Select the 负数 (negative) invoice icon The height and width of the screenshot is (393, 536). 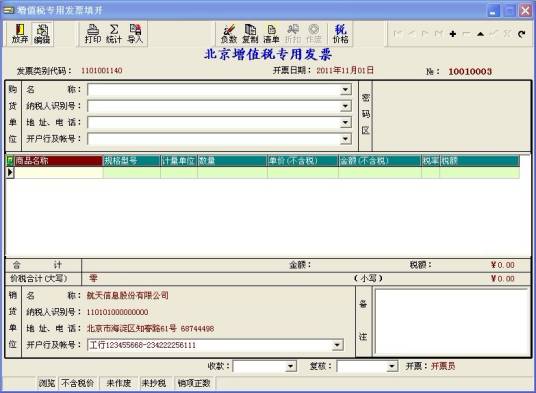229,34
